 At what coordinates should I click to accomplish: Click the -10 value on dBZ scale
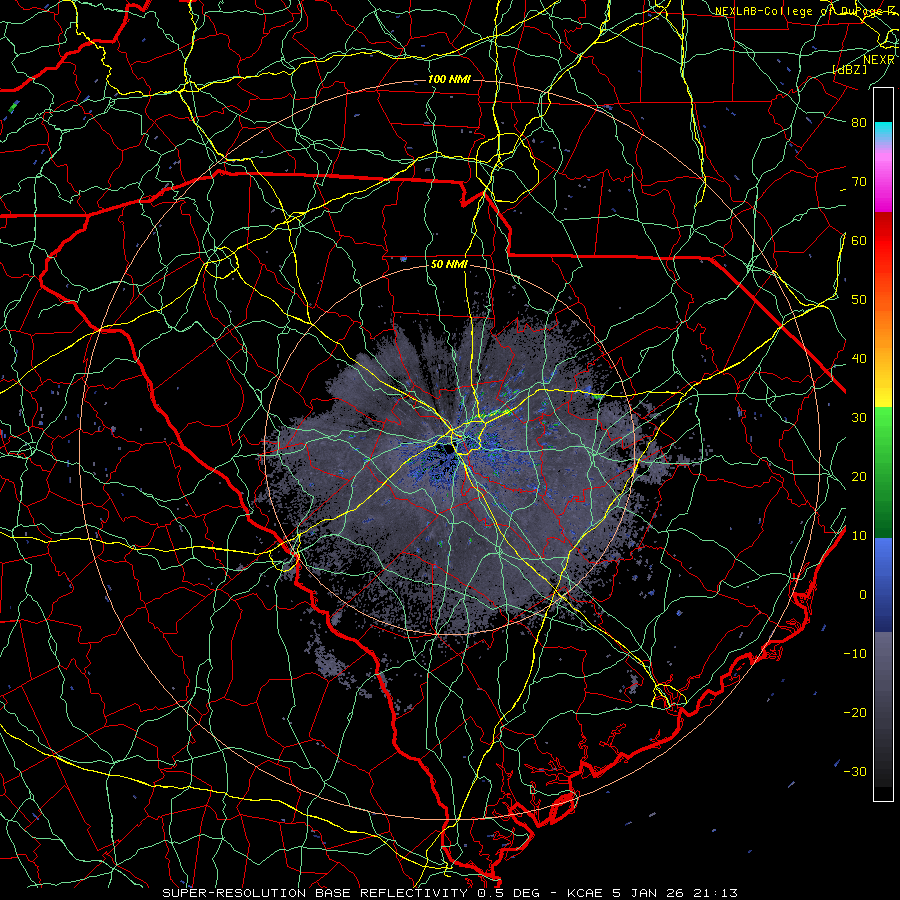pyautogui.click(x=855, y=654)
